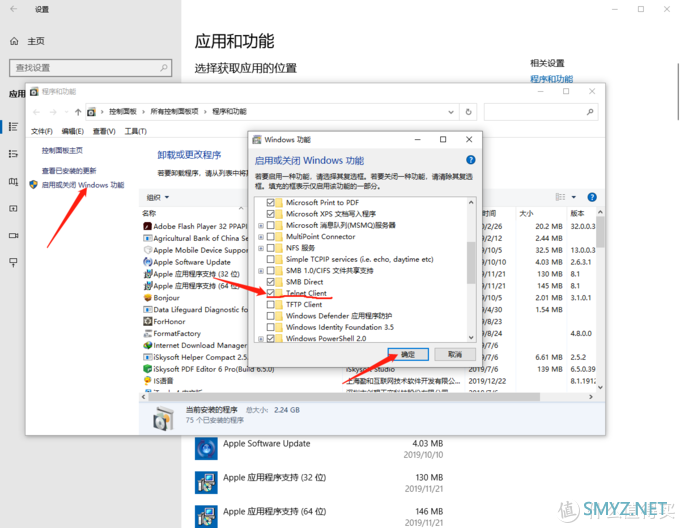This screenshot has width=680, height=528.
Task: Open the 控制面板主页 link
Action: click(x=62, y=150)
